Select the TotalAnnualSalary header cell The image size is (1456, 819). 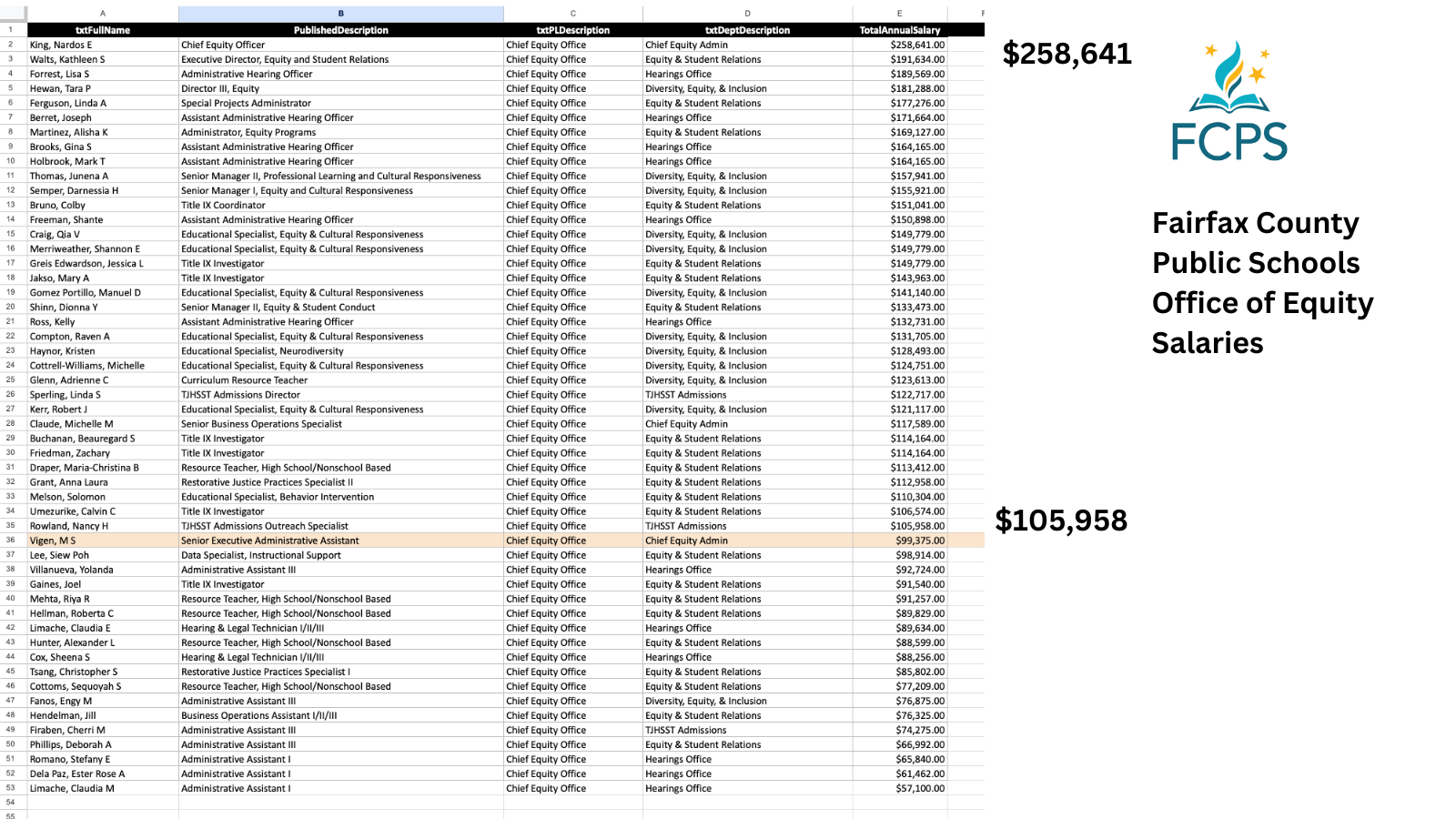coord(899,29)
